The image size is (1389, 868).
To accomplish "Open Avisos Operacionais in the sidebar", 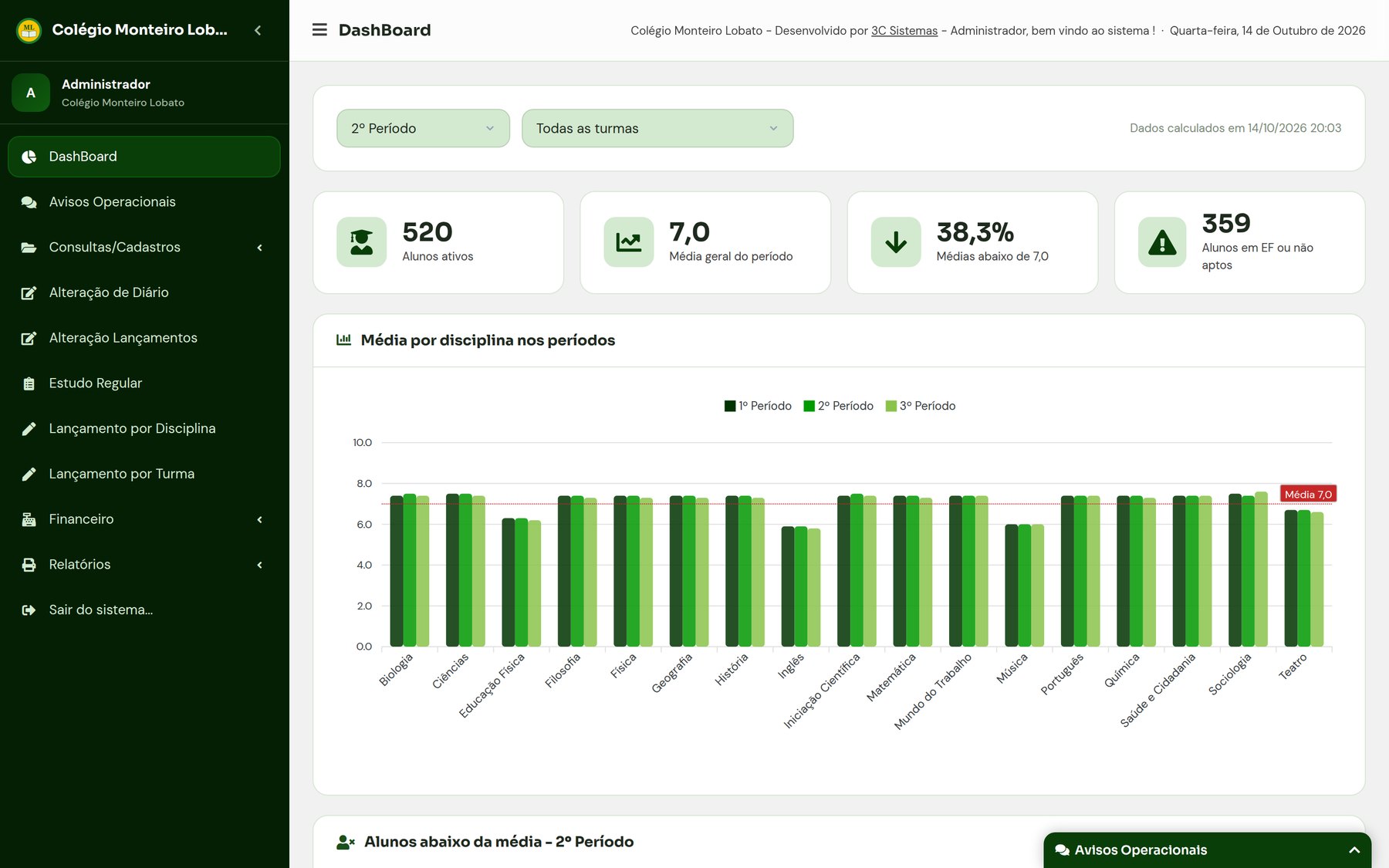I will pyautogui.click(x=144, y=202).
